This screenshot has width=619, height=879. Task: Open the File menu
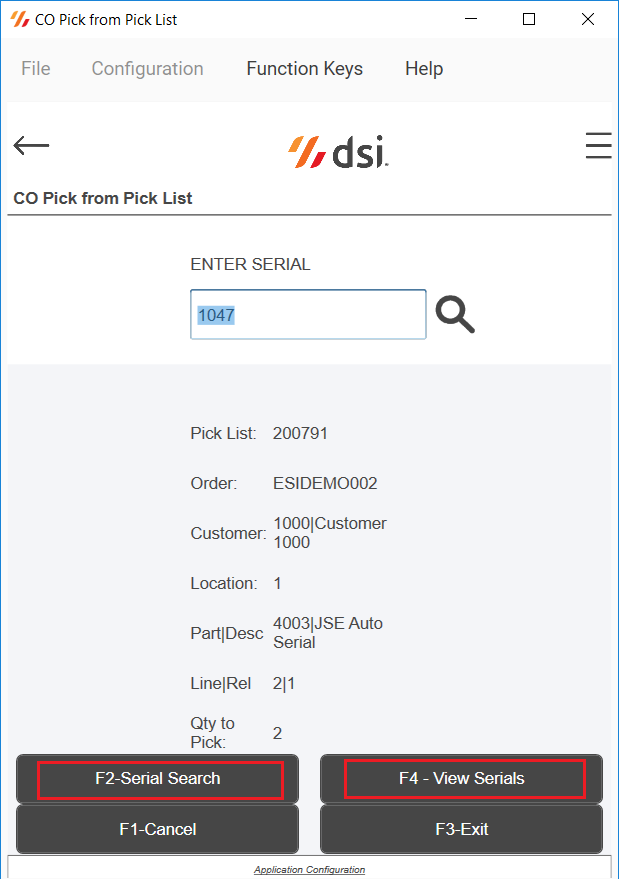36,68
